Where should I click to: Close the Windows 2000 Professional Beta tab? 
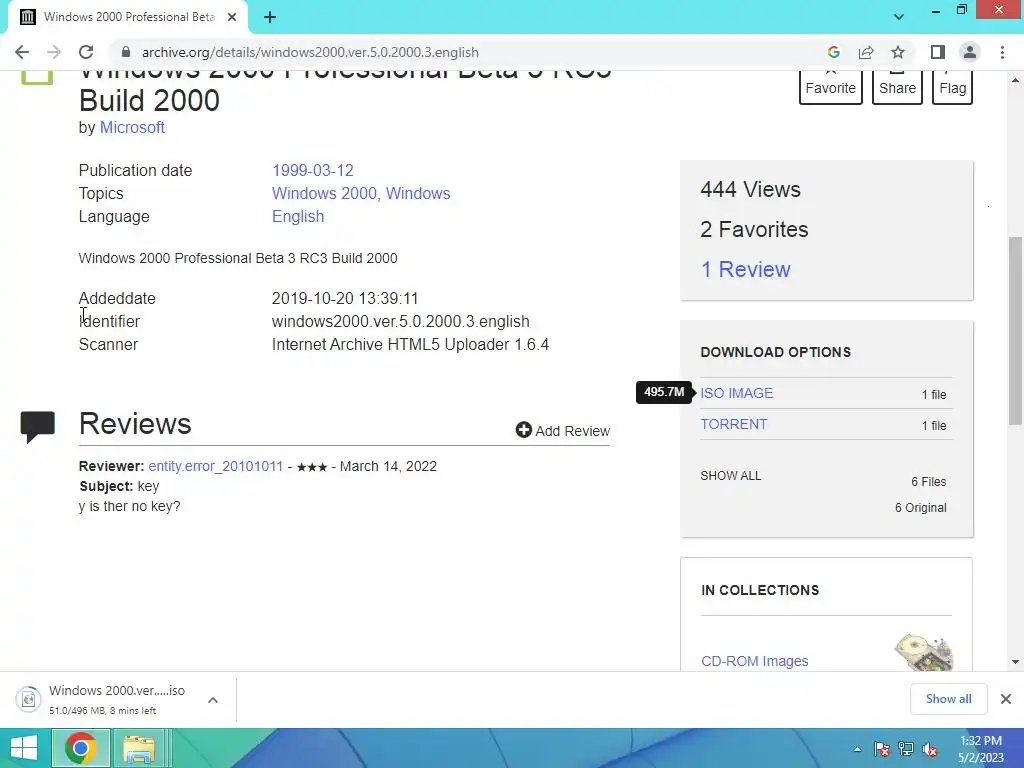[x=232, y=17]
